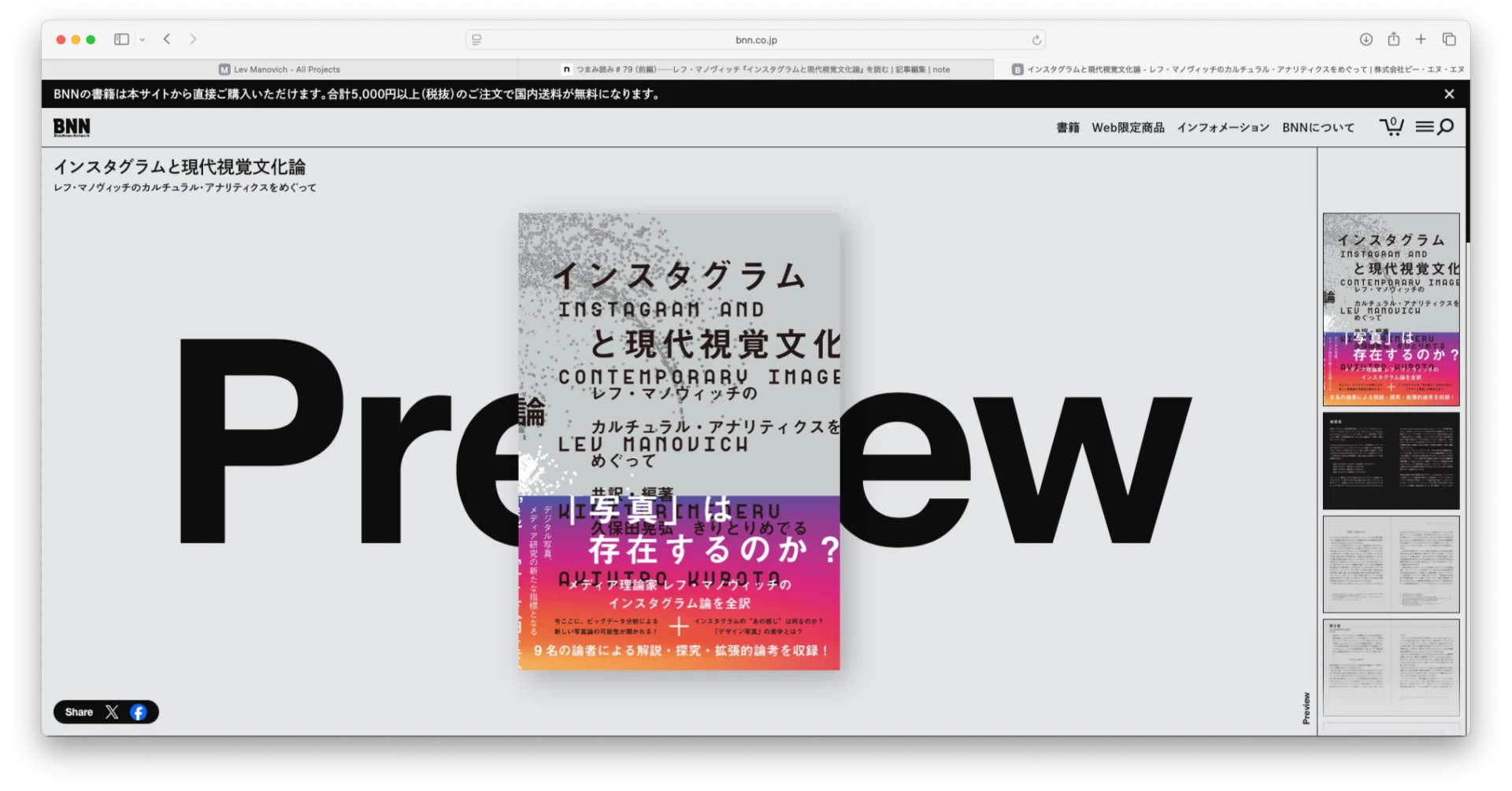Screen dimensions: 1512x791
Task: Open the インフォメーション menu item
Action: coord(1223,128)
